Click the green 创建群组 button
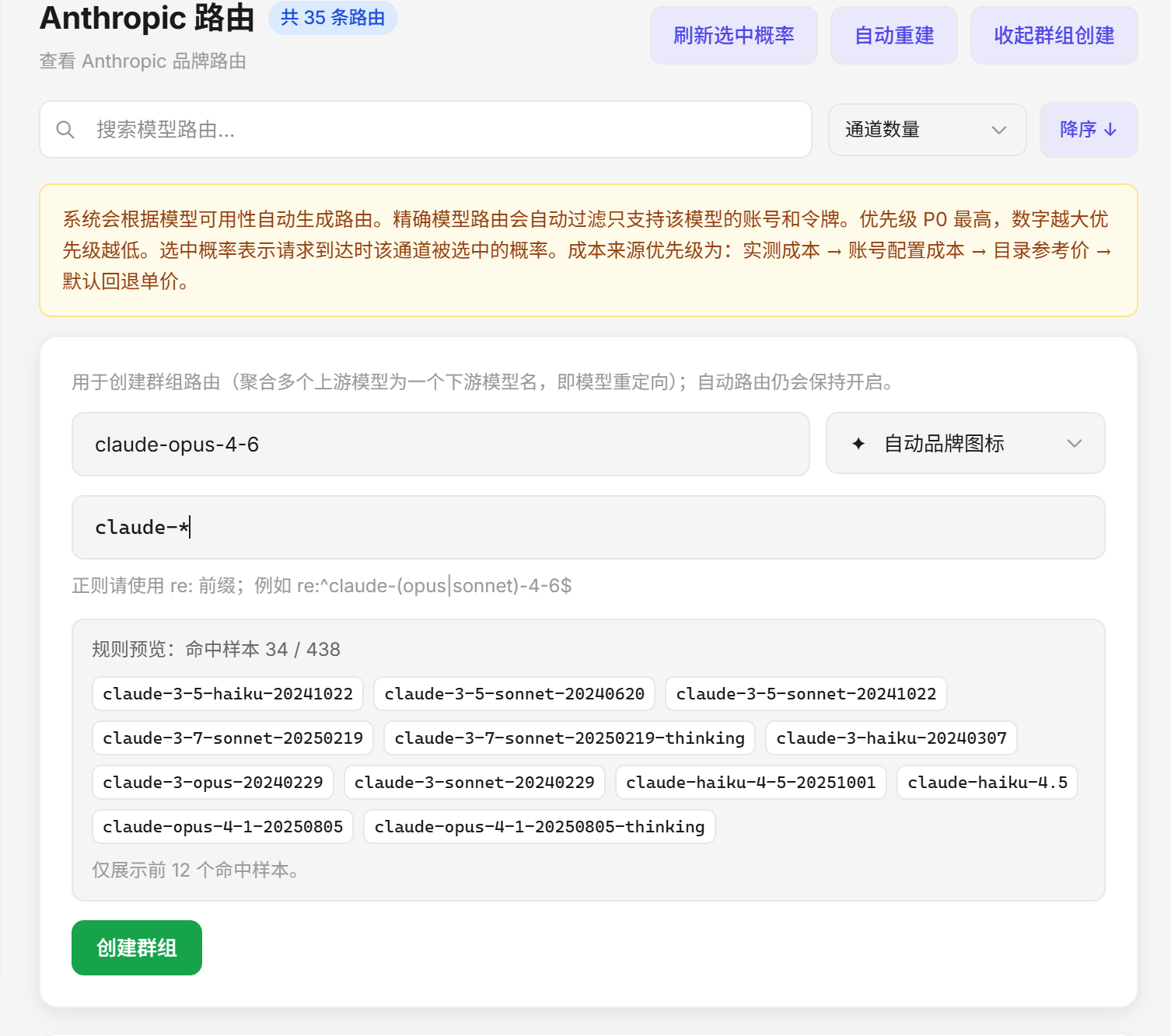This screenshot has width=1171, height=1036. pyautogui.click(x=137, y=947)
